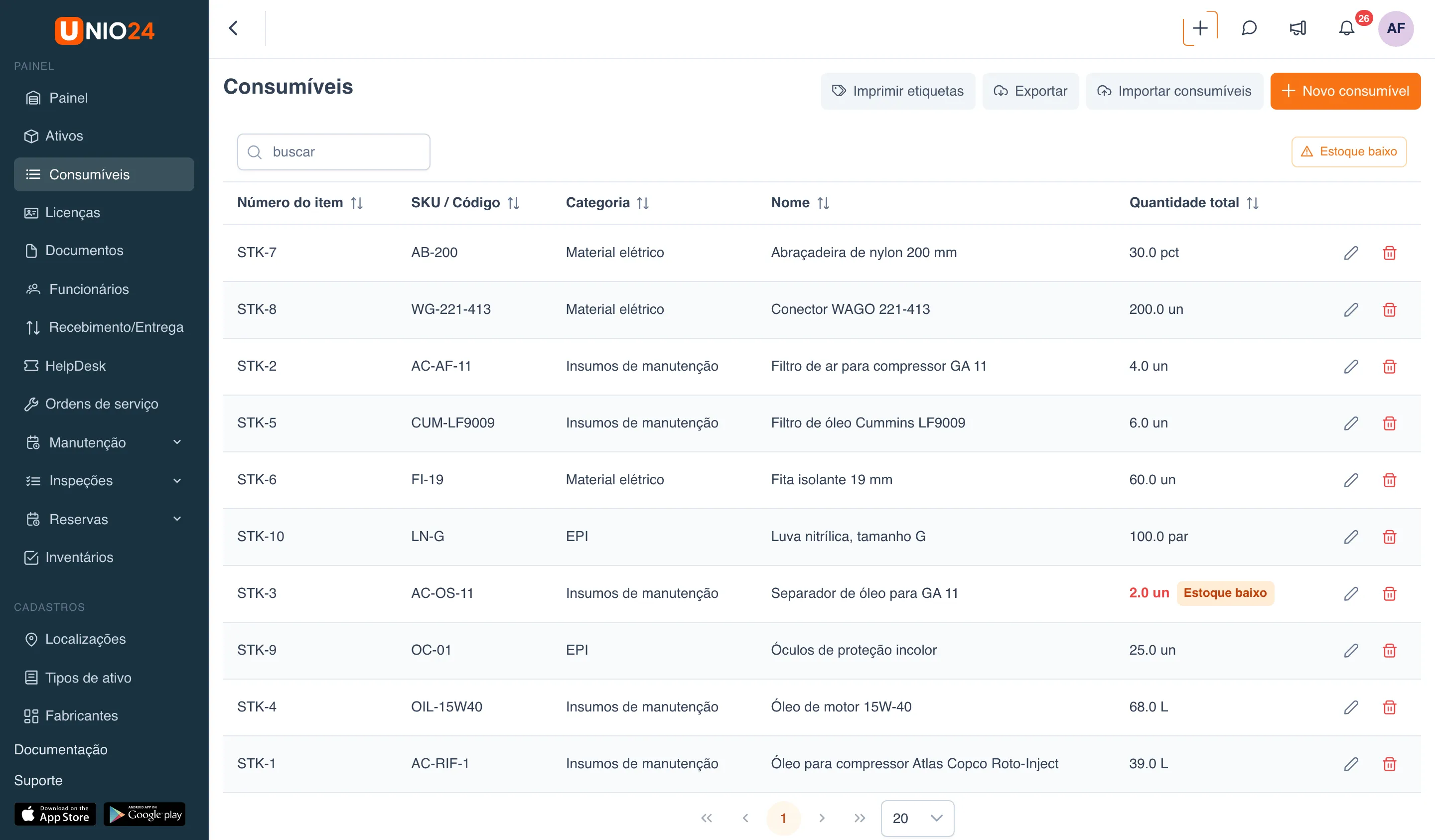This screenshot has width=1435, height=840.
Task: Edit the STK-4 Óleo de motor item
Action: click(1351, 707)
